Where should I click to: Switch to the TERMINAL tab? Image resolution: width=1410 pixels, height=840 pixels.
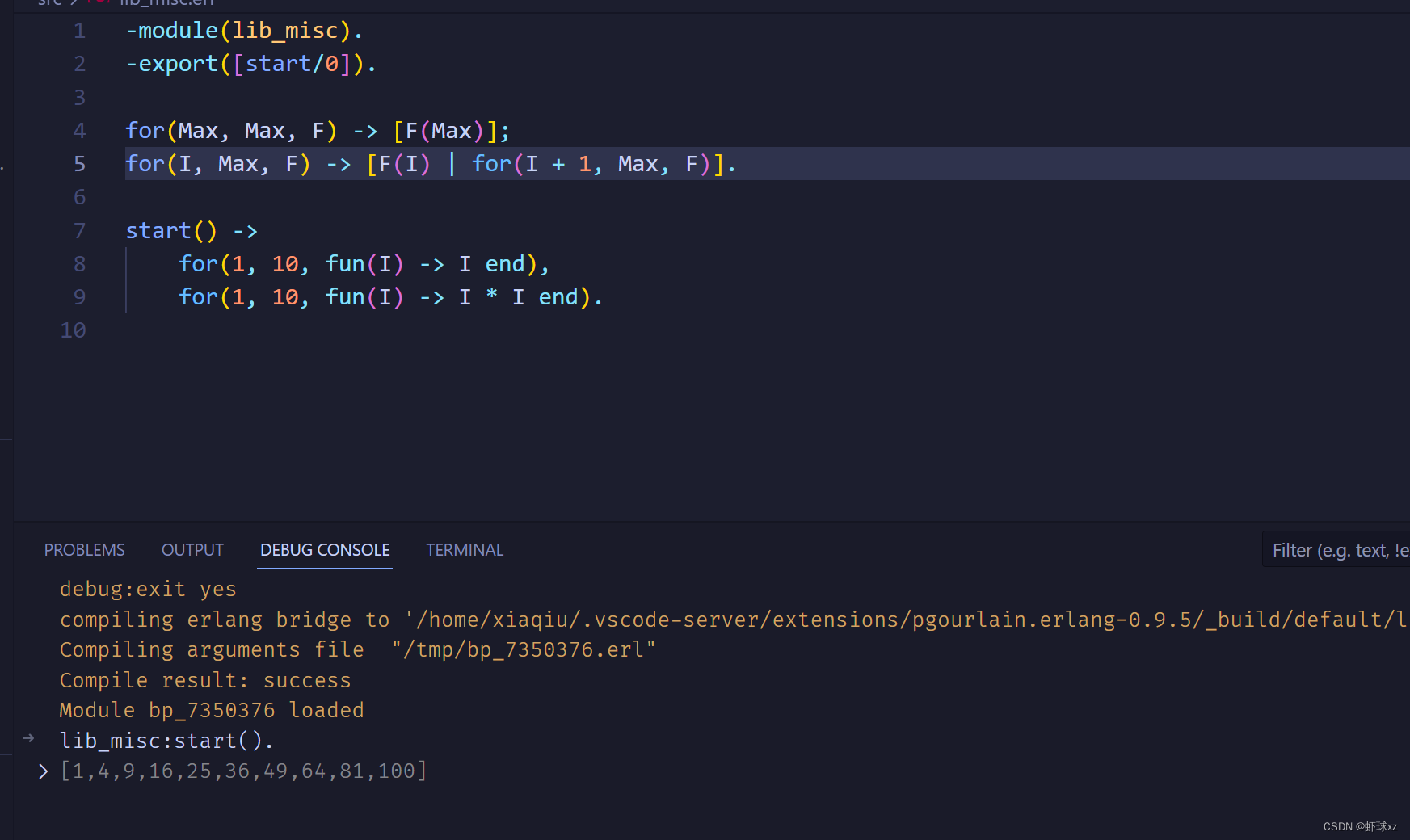click(x=465, y=550)
